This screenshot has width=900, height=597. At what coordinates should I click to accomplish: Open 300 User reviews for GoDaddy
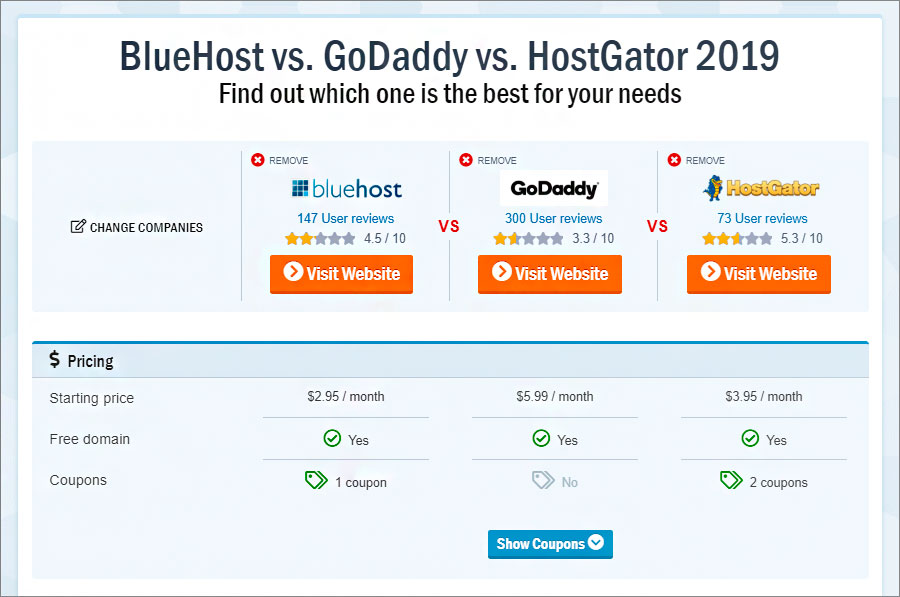553,219
